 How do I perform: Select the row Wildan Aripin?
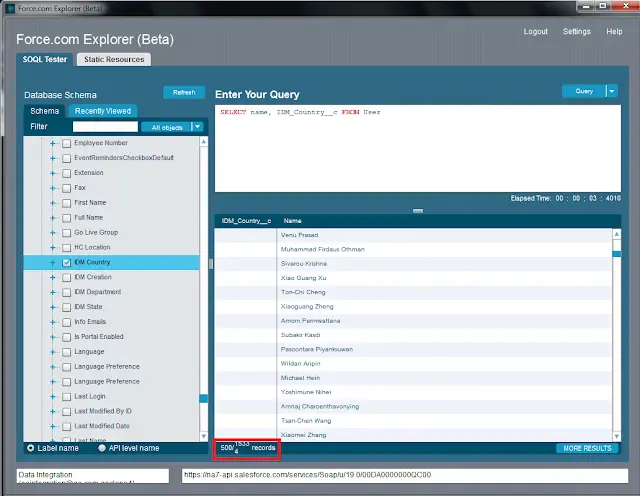[x=413, y=364]
